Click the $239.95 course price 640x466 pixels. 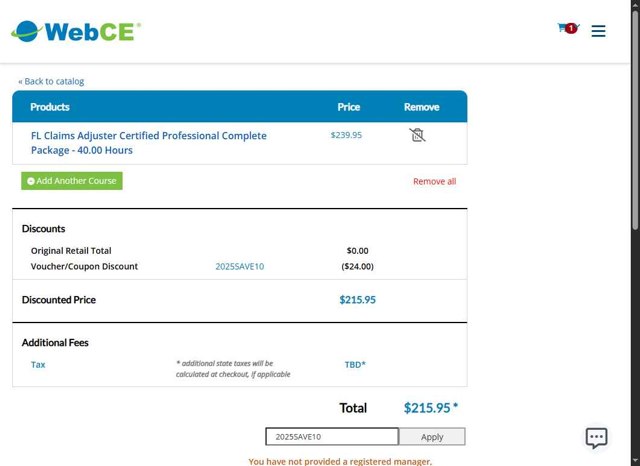click(x=346, y=135)
